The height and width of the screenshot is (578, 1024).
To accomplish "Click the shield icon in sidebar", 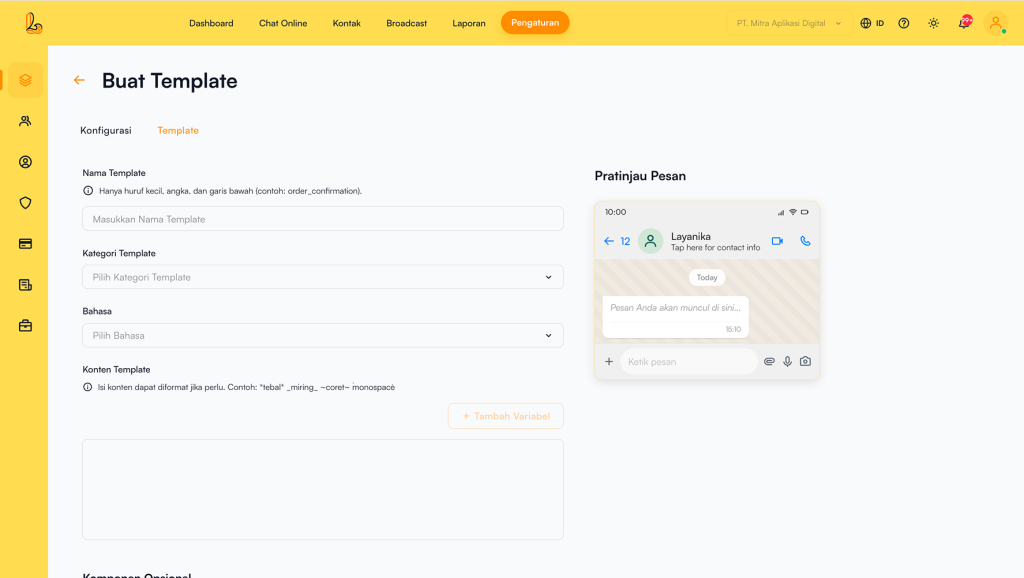I will pos(25,203).
